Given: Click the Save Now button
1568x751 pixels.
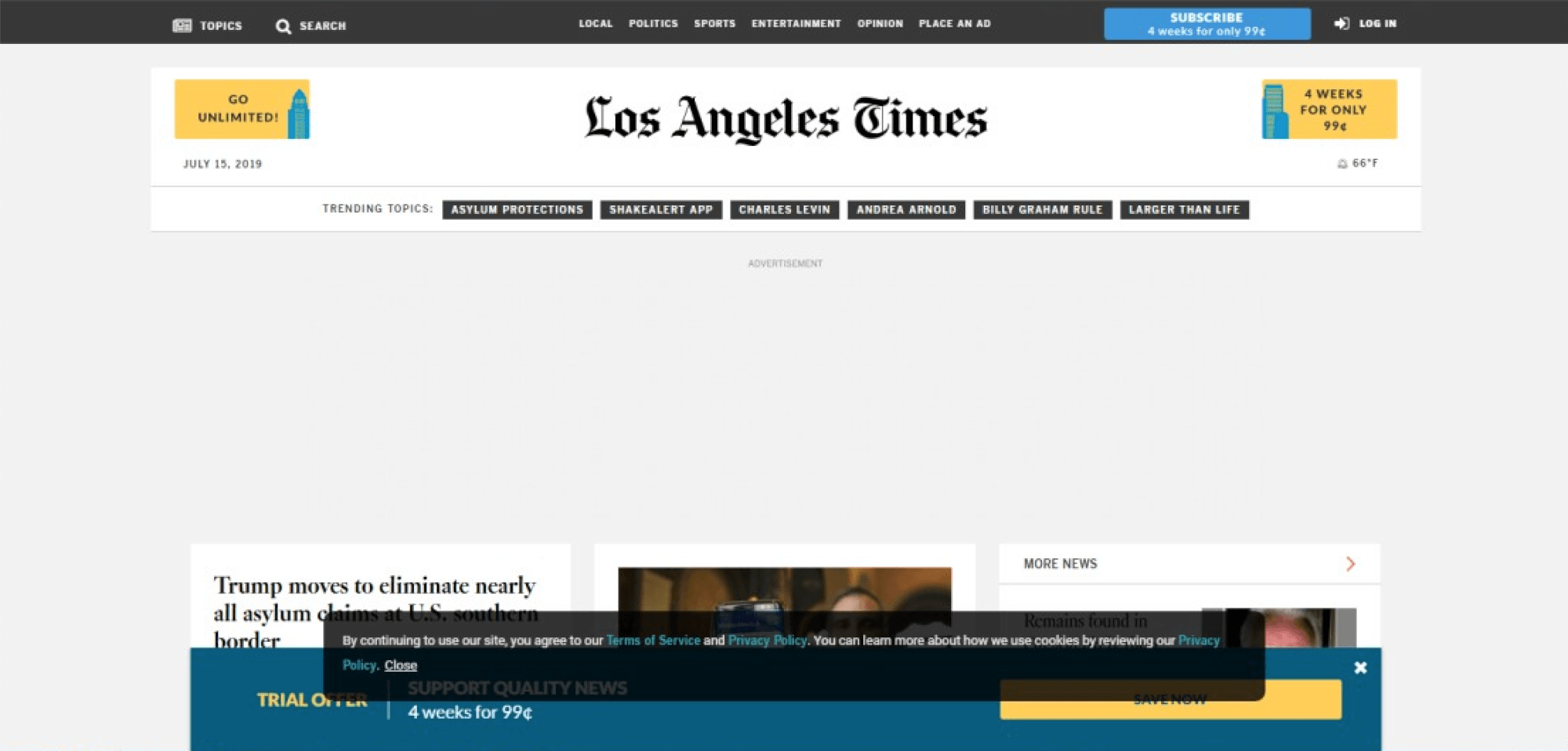Looking at the screenshot, I should click(1169, 699).
